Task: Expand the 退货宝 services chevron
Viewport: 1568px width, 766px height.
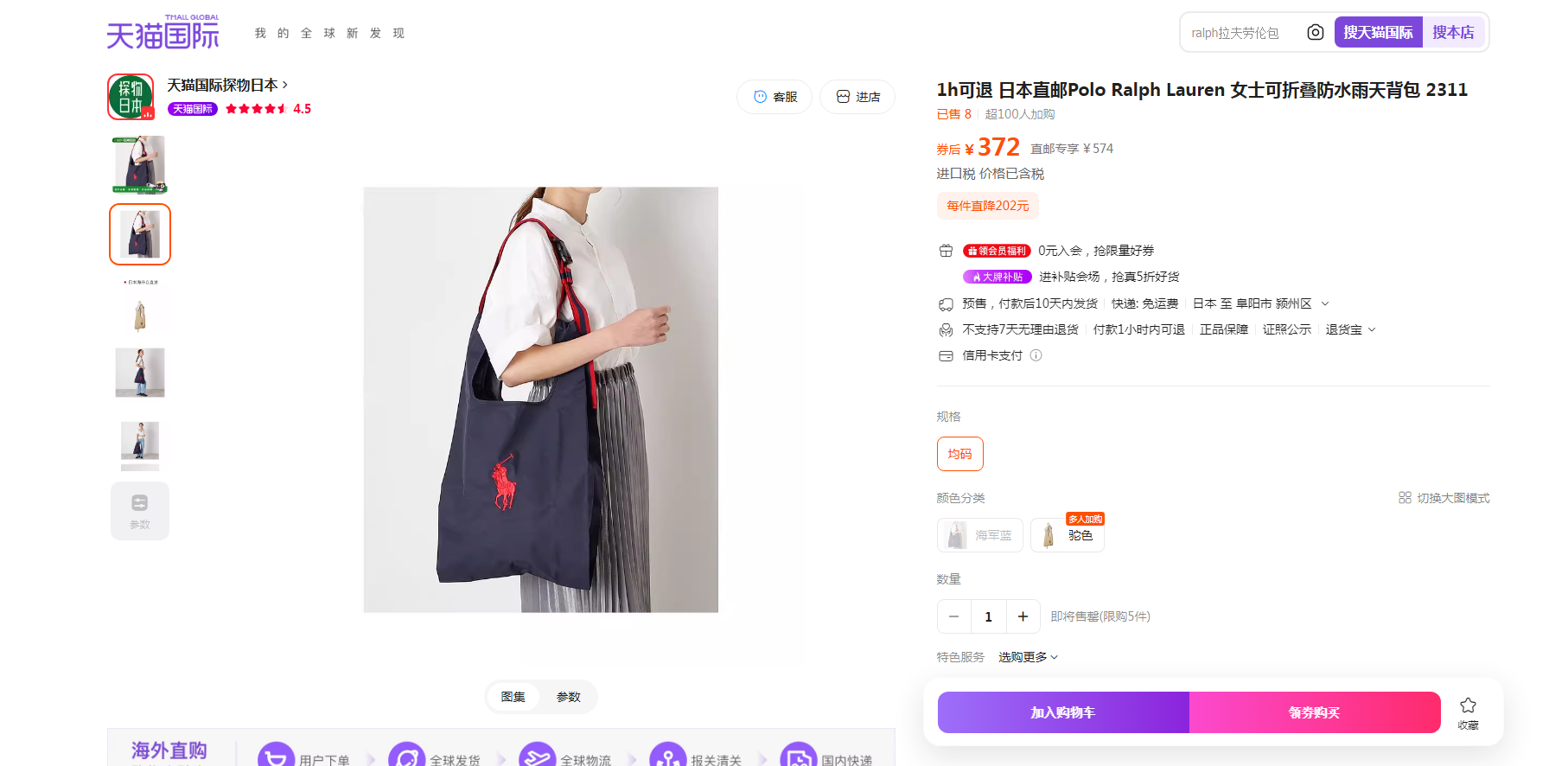Action: [1371, 329]
